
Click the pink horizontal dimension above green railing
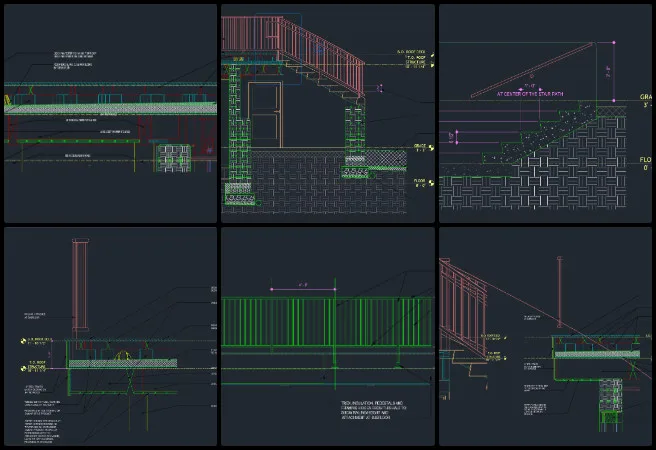[303, 289]
